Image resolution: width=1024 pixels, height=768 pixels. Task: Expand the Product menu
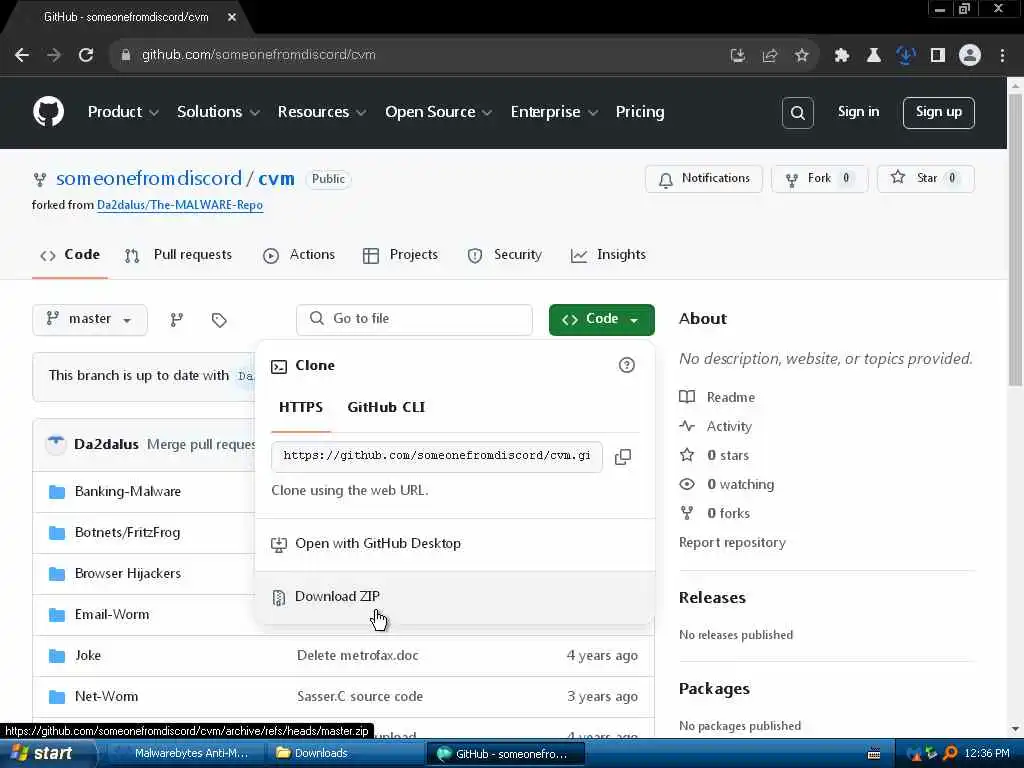[x=123, y=112]
